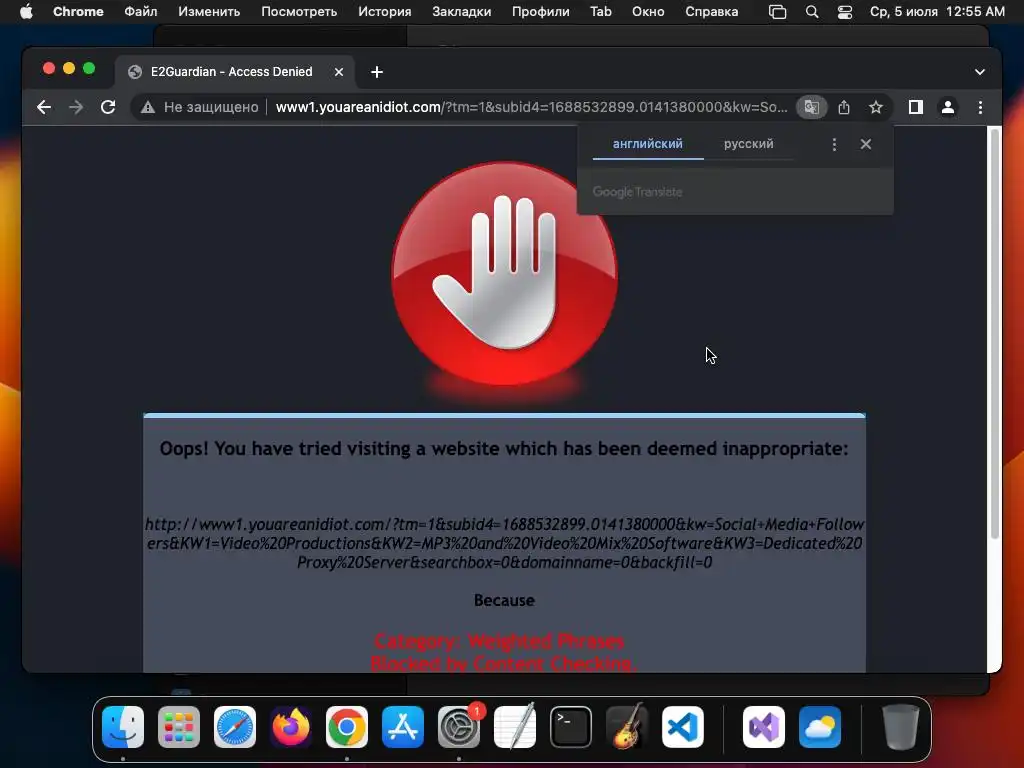The height and width of the screenshot is (768, 1024).
Task: Open the Tab menu in menu bar
Action: coord(601,12)
